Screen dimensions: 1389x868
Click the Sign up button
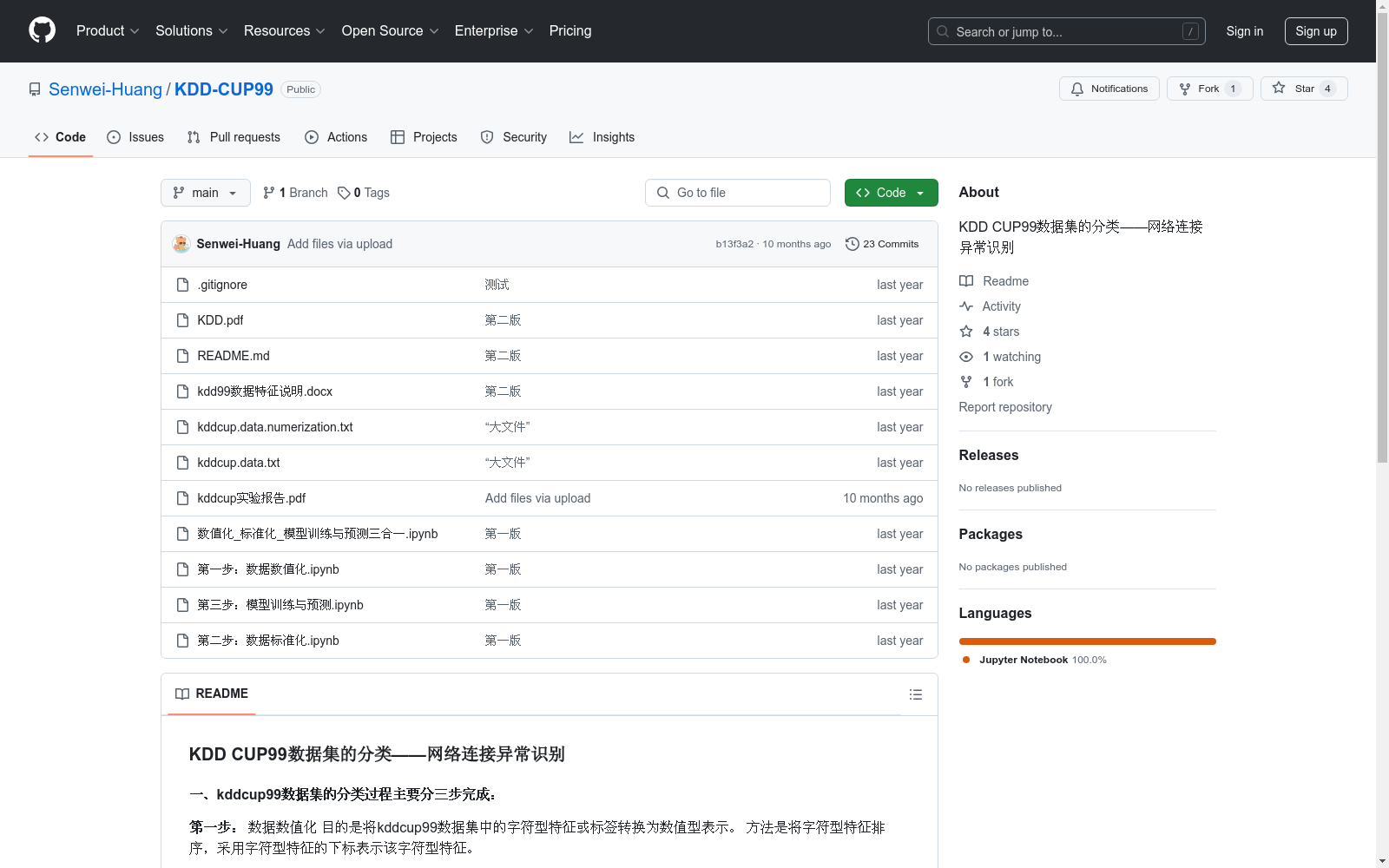(1316, 31)
